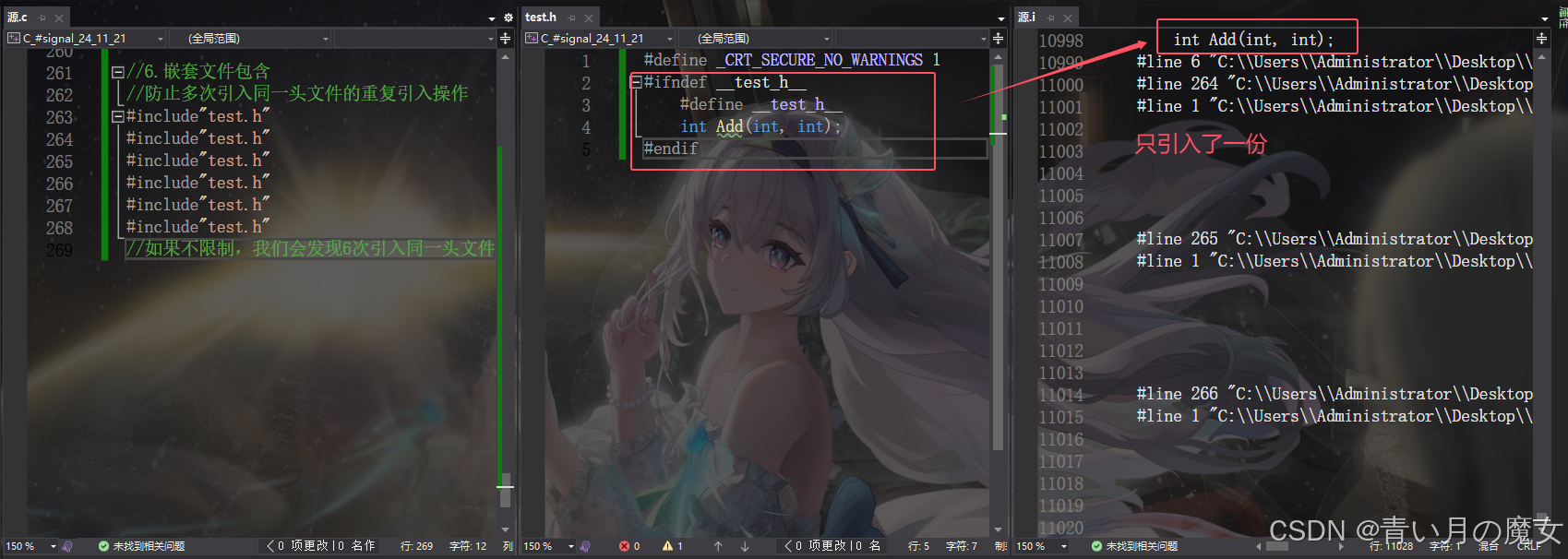Click #line 266 directive in 源.i
Image resolution: width=1568 pixels, height=559 pixels.
[x=1335, y=394]
